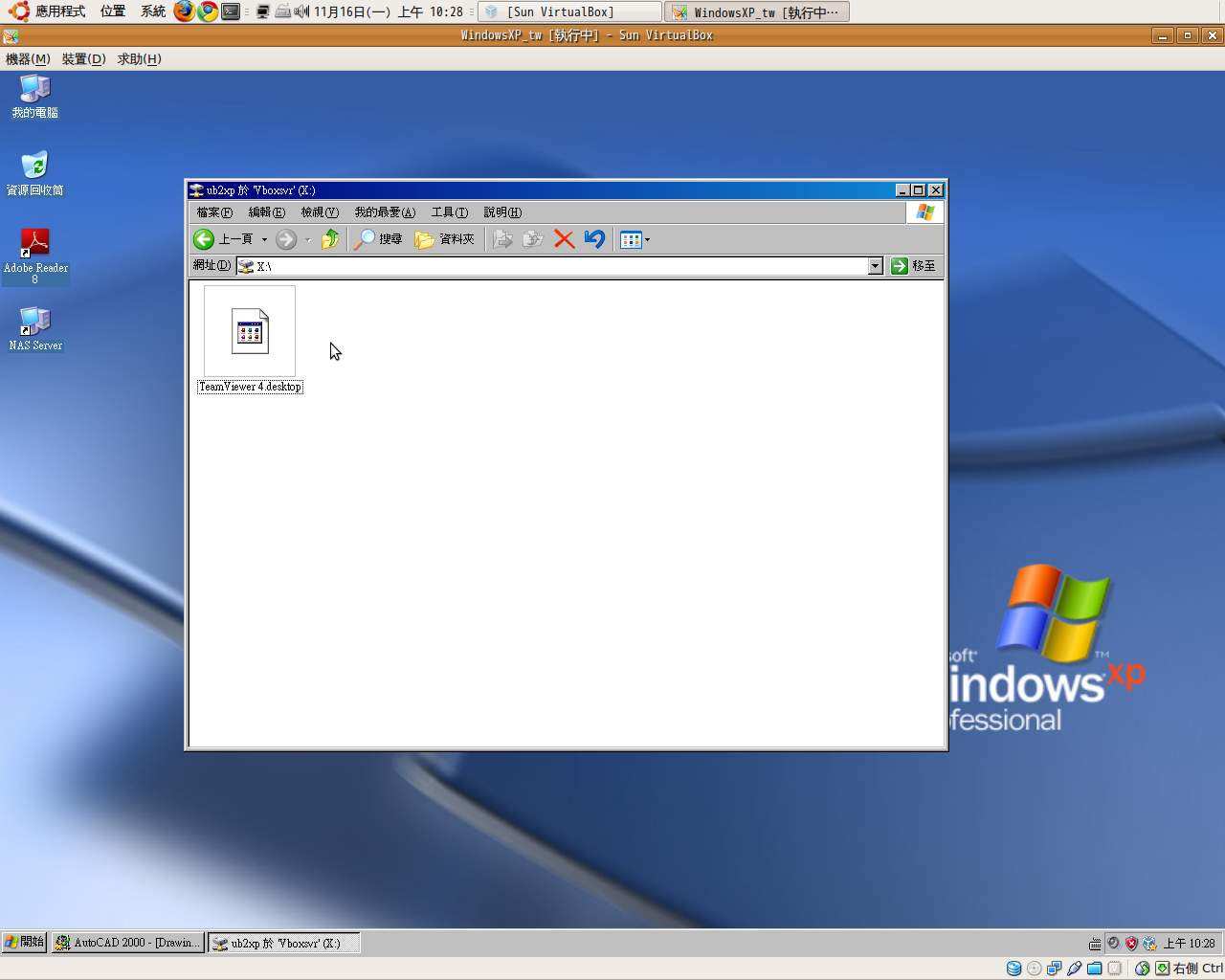Click the Move To toolbar icon
The height and width of the screenshot is (980, 1225).
point(503,239)
